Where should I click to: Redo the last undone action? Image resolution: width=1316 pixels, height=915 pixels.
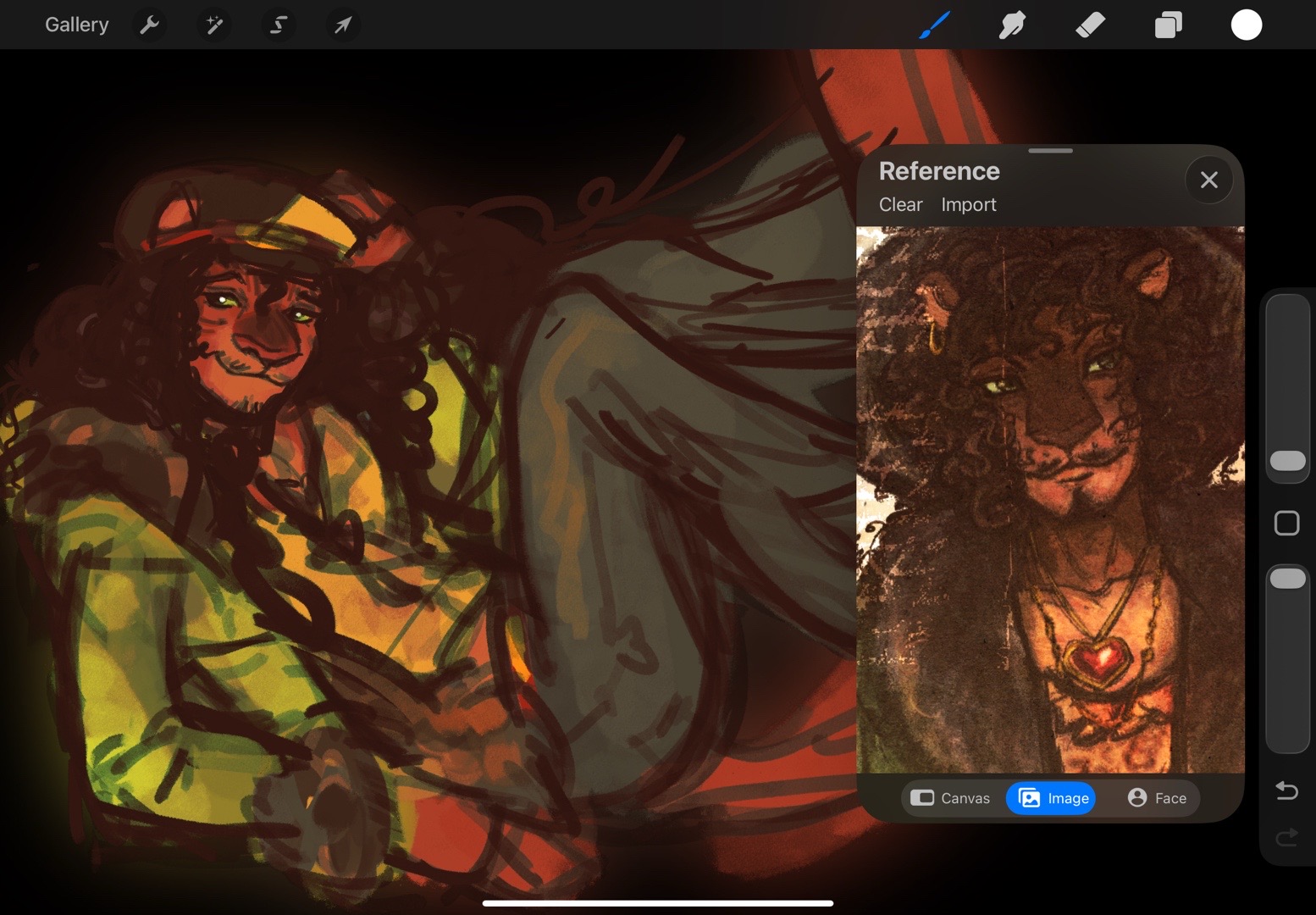[1287, 838]
